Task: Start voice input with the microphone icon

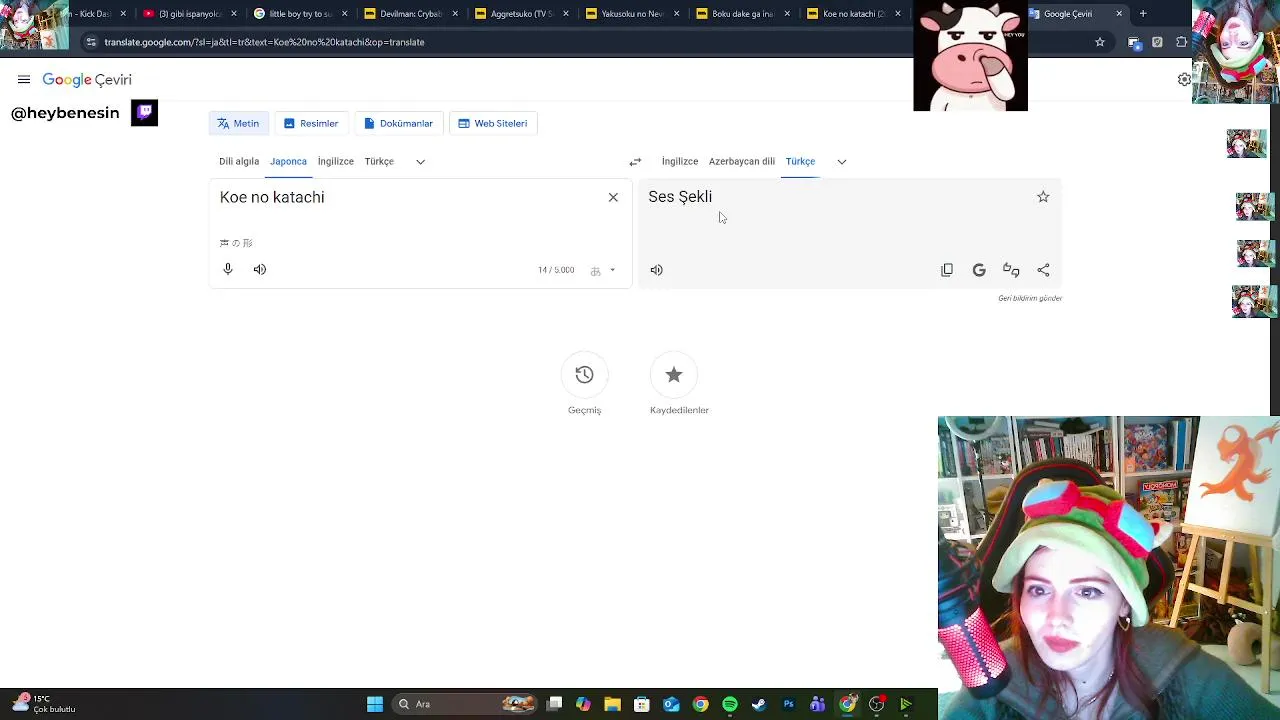Action: [x=228, y=269]
